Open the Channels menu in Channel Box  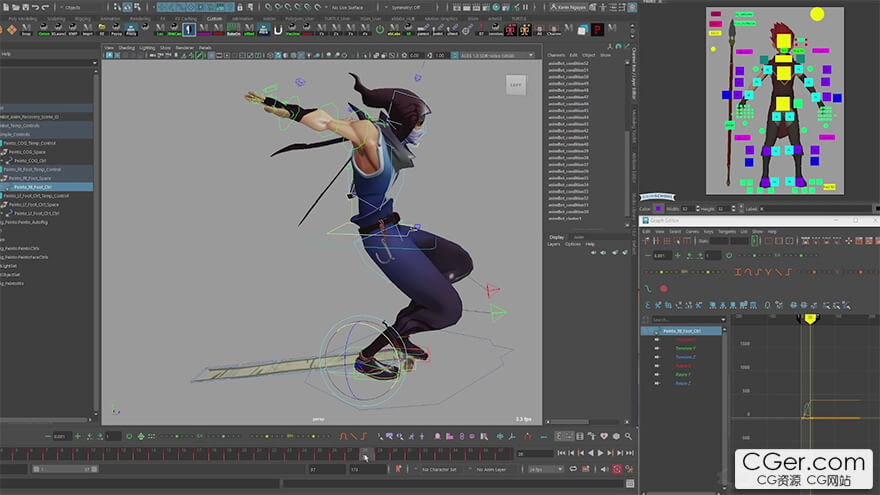(556, 55)
